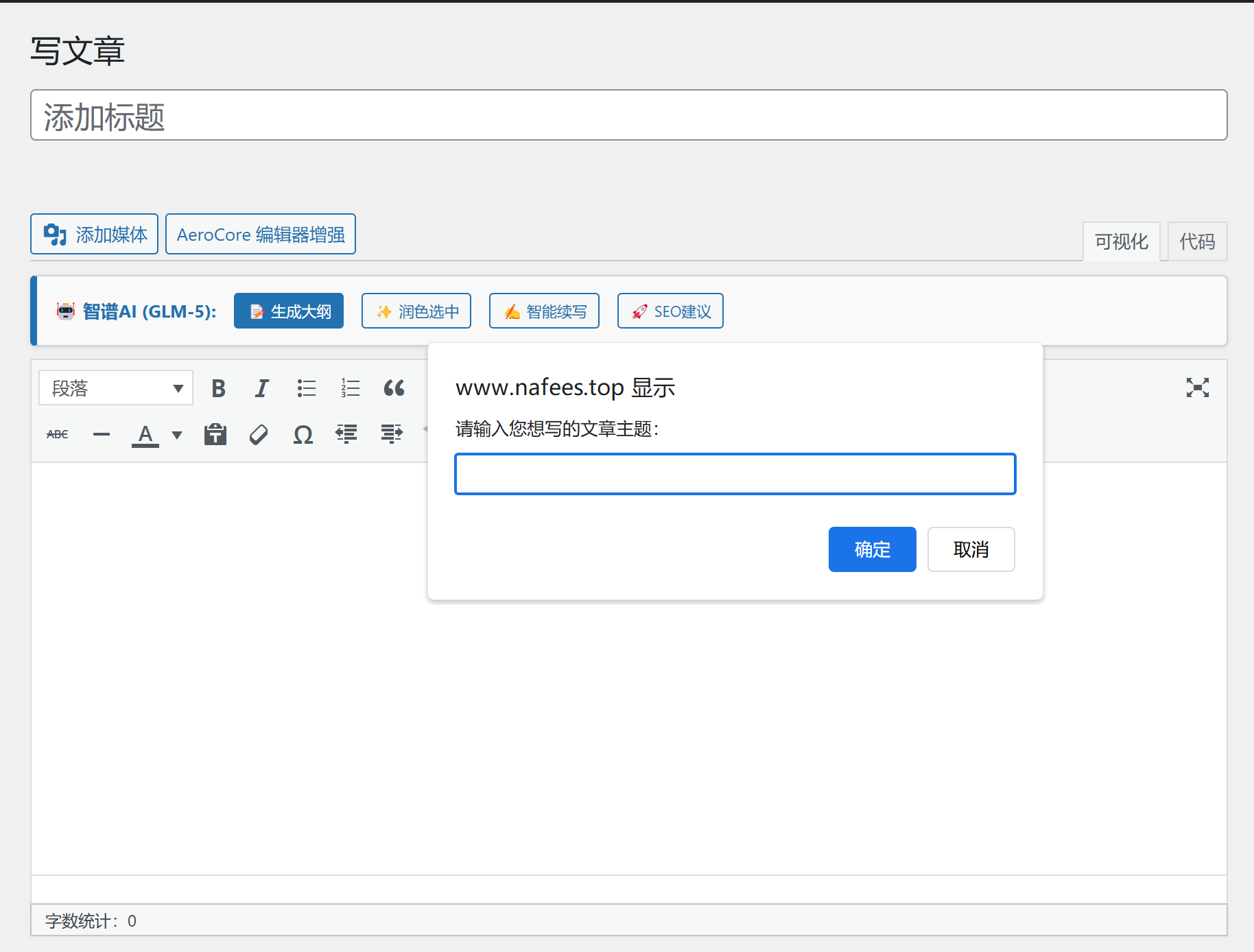Clear formatting with the eraser icon
This screenshot has height=952, width=1254.
(259, 434)
